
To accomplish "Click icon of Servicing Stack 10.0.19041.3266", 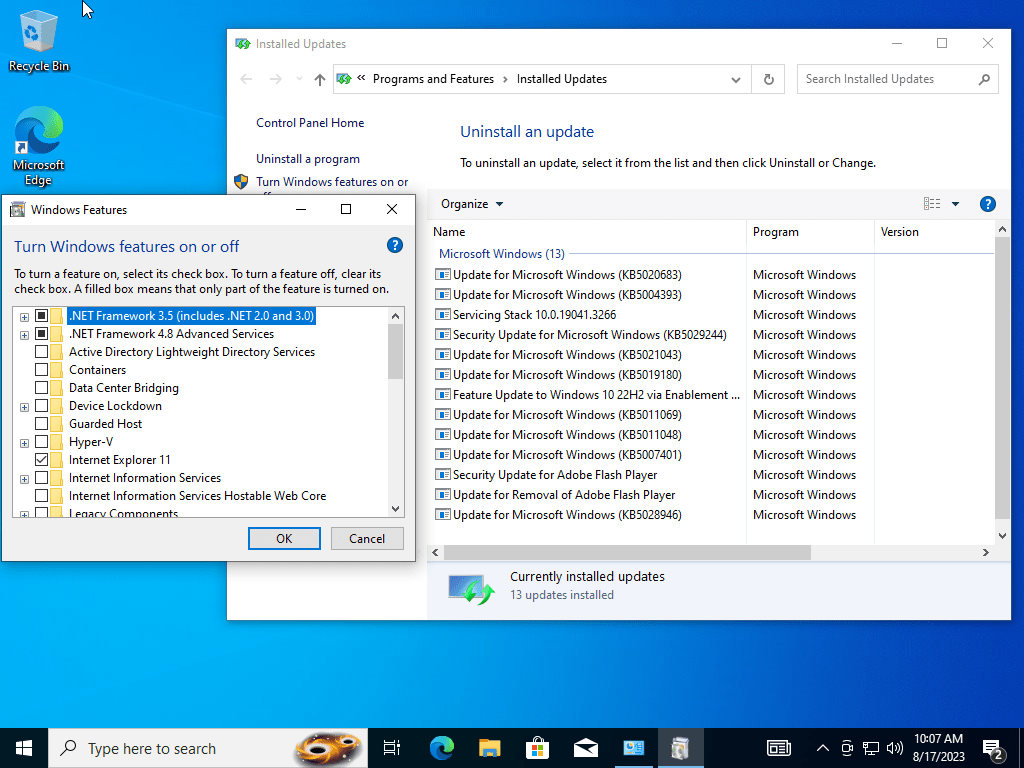I will coord(443,315).
